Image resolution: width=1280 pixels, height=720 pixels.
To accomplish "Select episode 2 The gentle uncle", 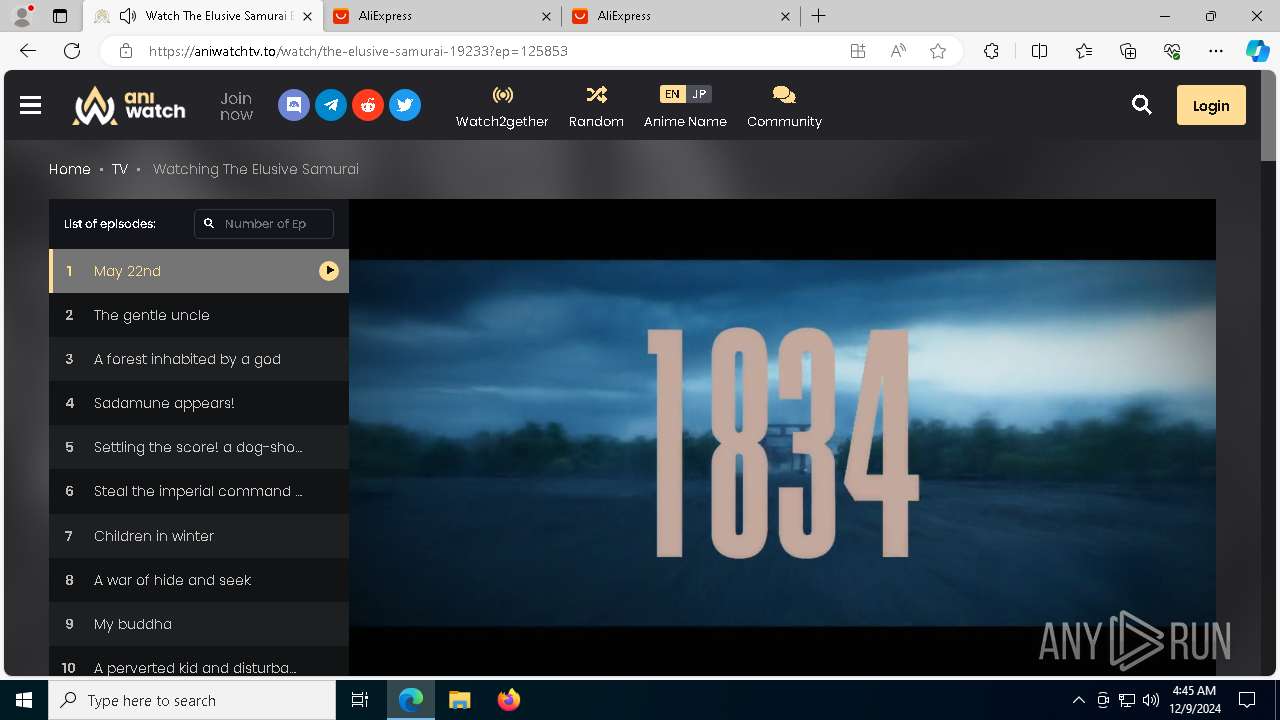I will click(x=199, y=315).
